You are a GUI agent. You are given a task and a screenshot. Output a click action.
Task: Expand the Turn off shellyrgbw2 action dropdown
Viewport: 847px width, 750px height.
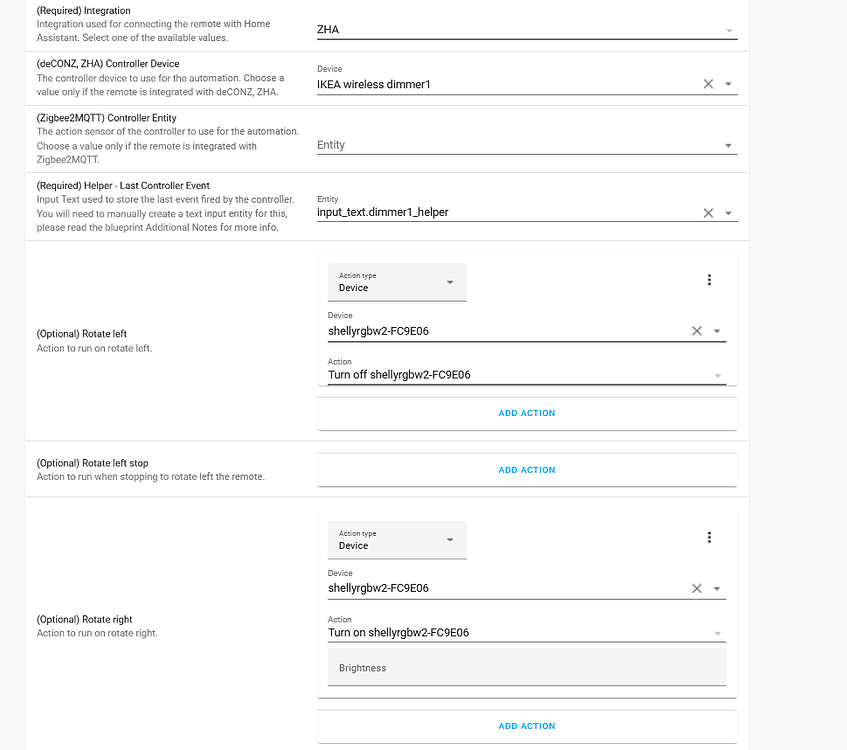point(717,375)
